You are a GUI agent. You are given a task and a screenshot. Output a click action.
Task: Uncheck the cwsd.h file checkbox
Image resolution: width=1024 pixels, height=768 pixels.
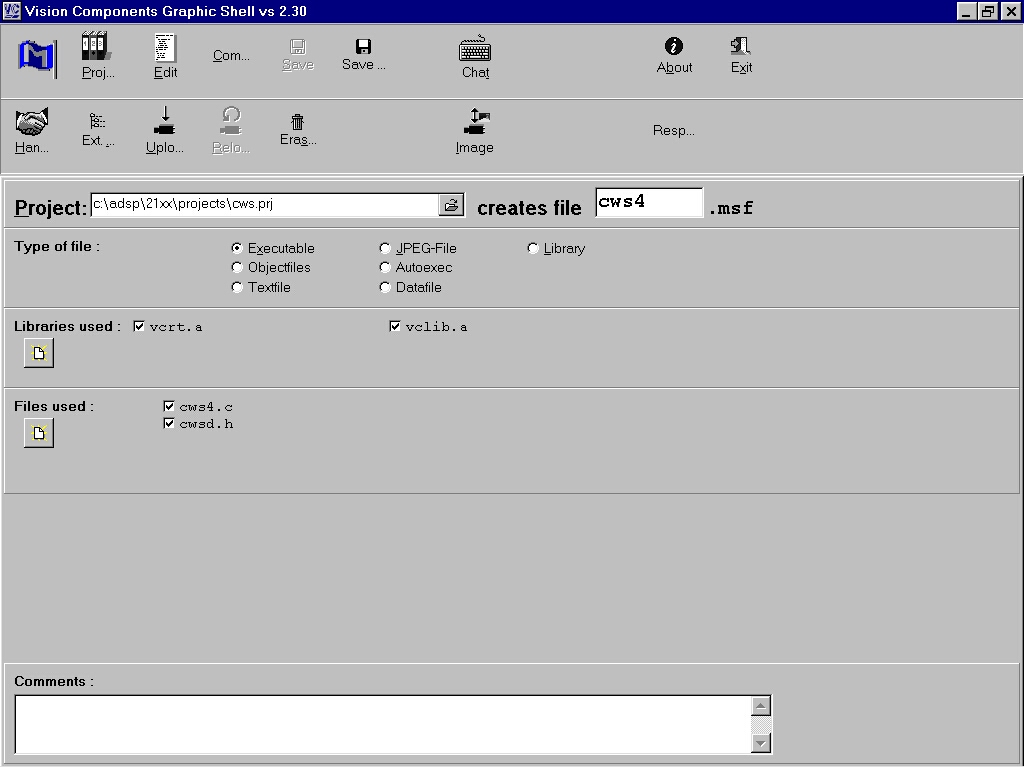[x=168, y=423]
